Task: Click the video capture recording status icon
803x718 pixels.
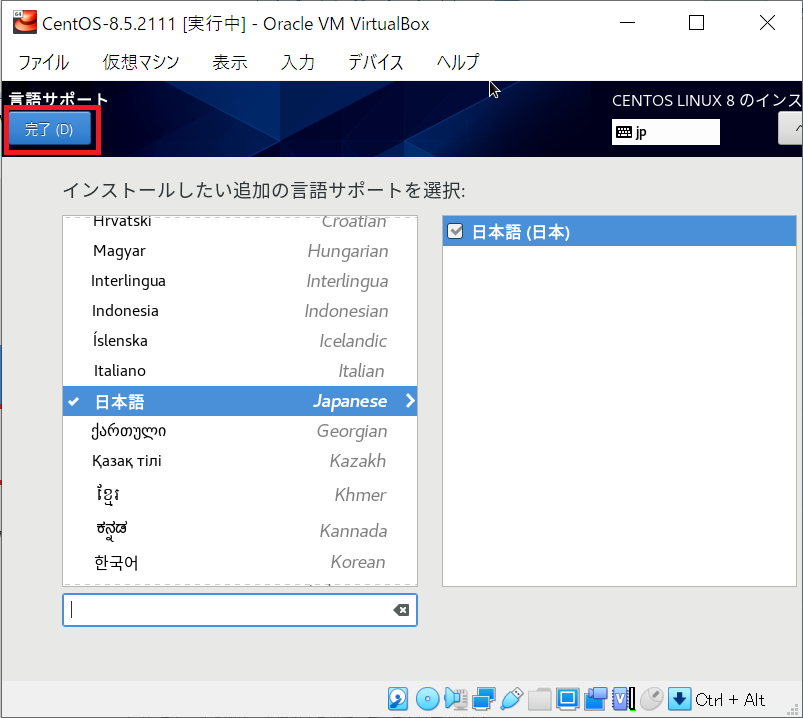Action: click(x=596, y=699)
